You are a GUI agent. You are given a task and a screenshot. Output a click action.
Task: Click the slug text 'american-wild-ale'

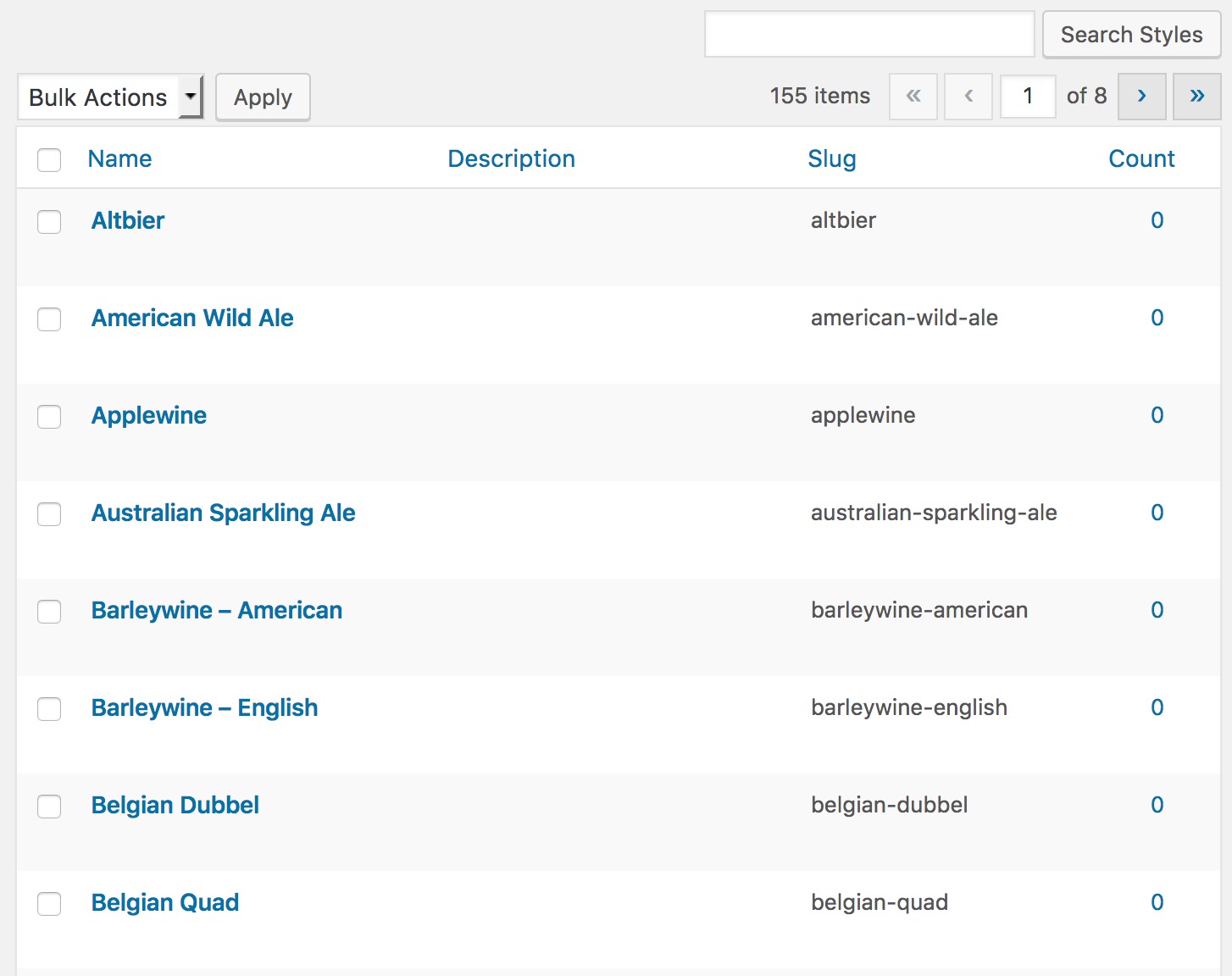pyautogui.click(x=904, y=318)
